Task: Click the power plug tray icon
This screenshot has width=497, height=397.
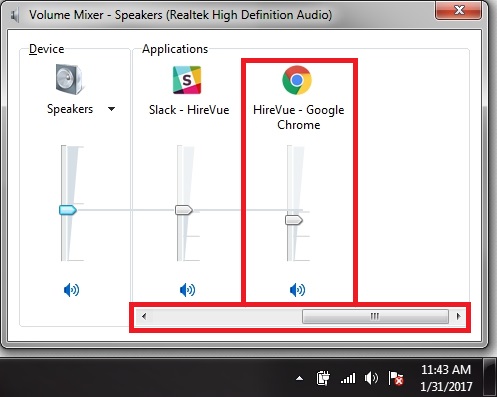Action: pos(323,378)
